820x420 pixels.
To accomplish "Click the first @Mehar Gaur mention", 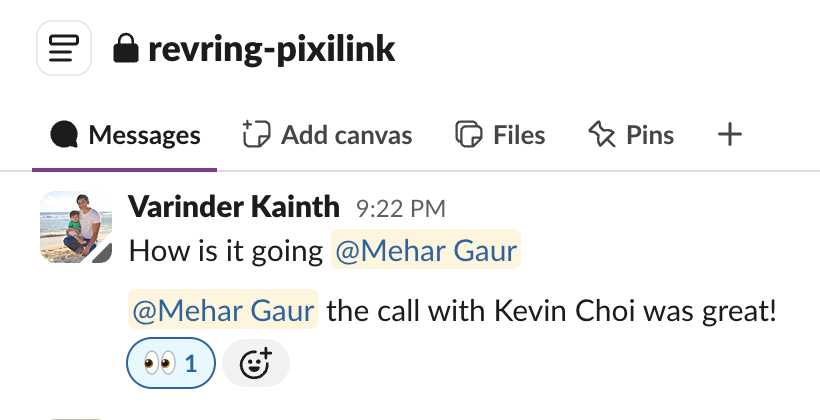I will pos(425,251).
